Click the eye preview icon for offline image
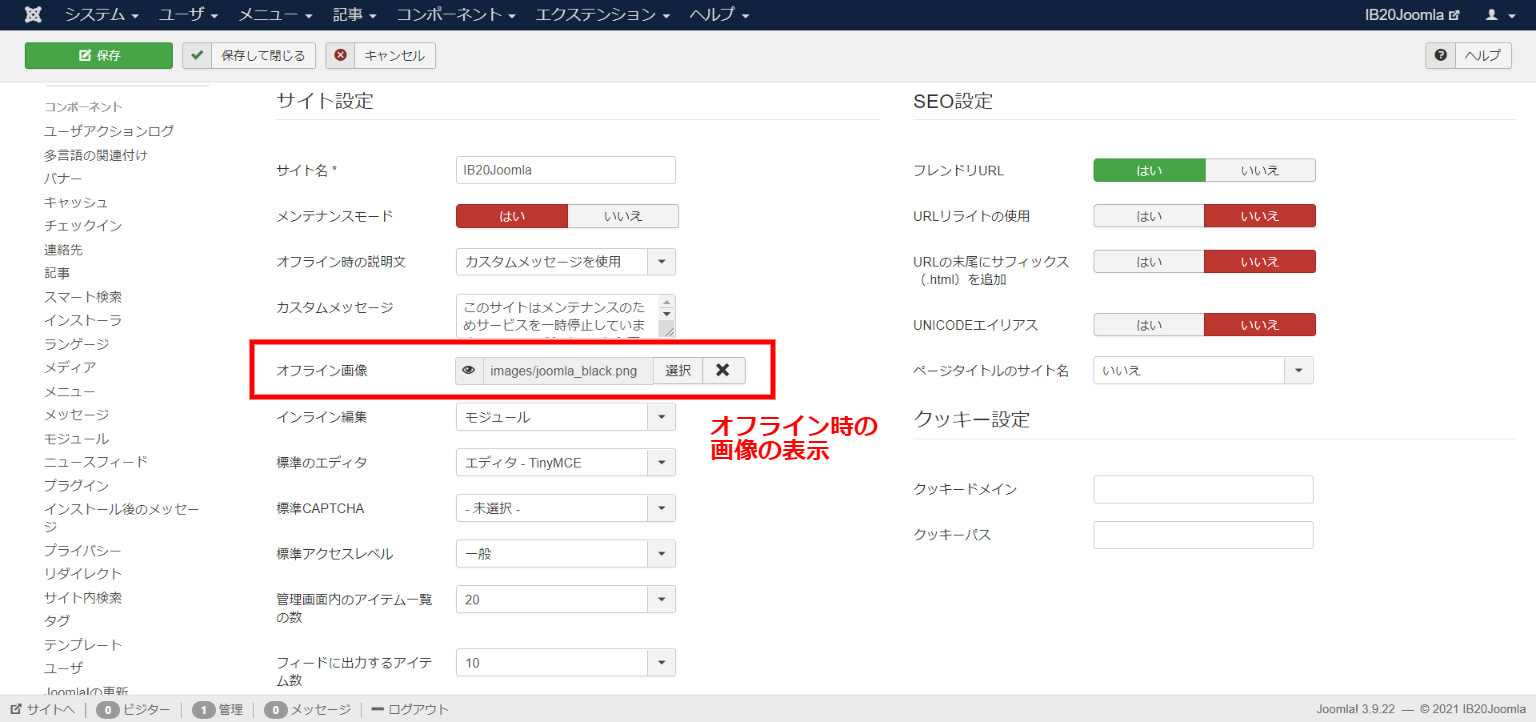Screen dimensions: 1536x722 pyautogui.click(x=468, y=371)
